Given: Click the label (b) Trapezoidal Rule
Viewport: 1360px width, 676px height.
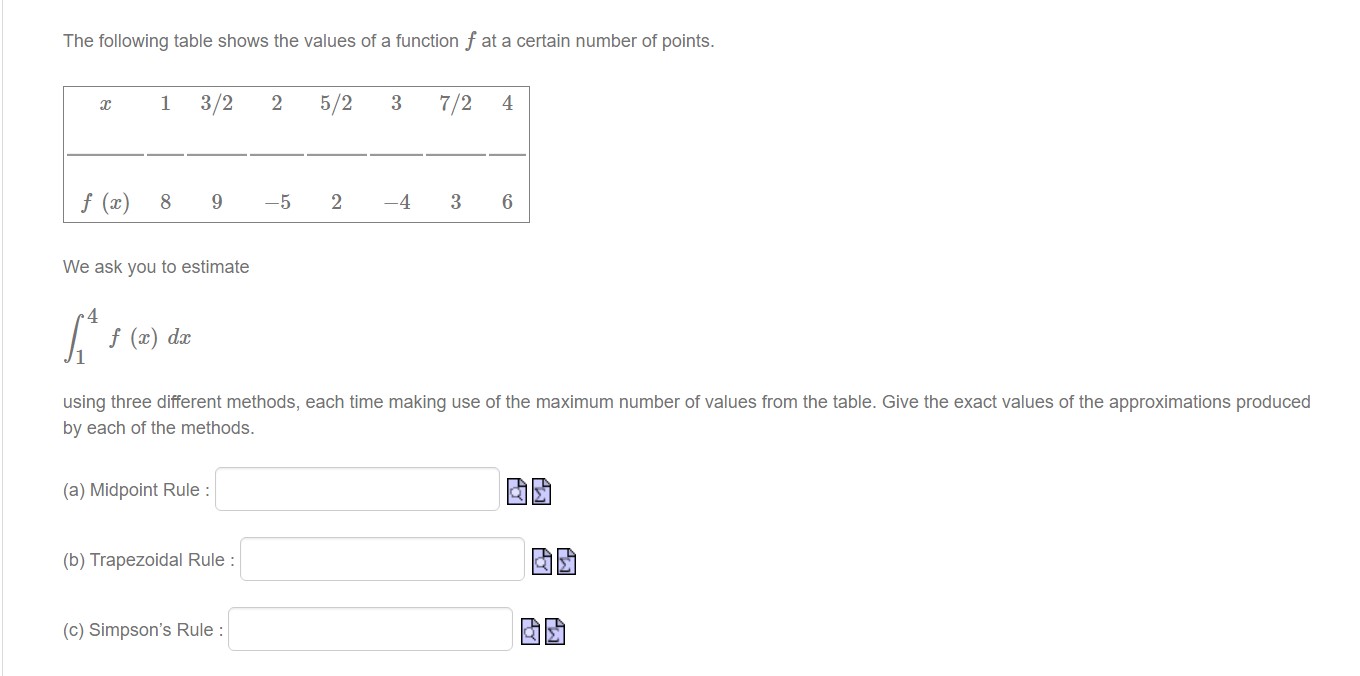Looking at the screenshot, I should coord(146,559).
